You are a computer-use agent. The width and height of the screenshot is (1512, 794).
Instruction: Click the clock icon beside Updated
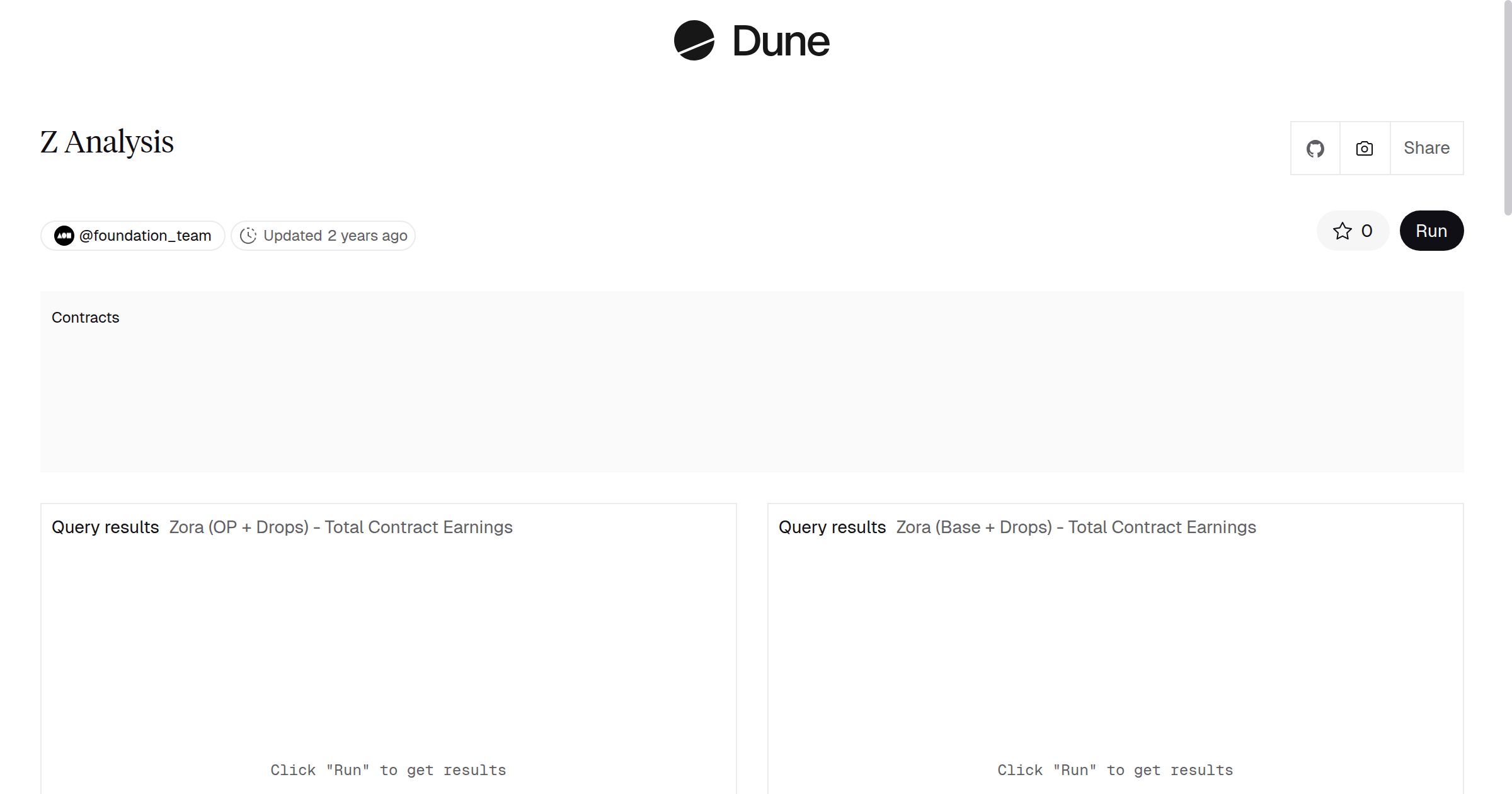pos(248,236)
